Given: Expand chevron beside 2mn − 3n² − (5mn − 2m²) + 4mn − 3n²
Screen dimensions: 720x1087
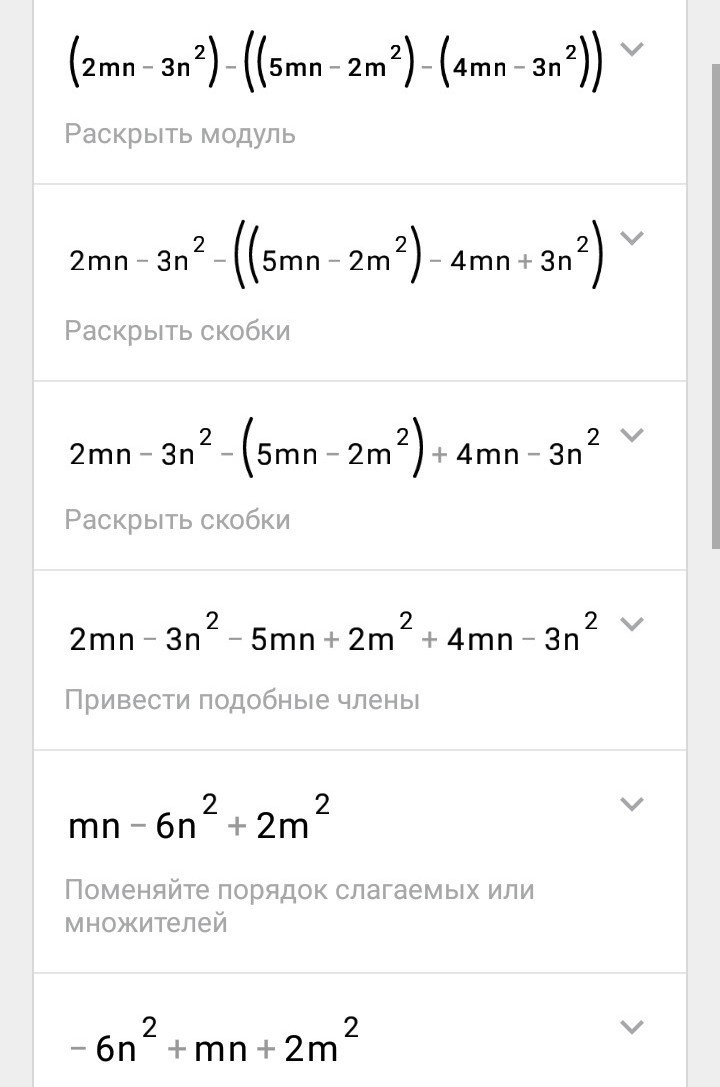Looking at the screenshot, I should pyautogui.click(x=631, y=435).
